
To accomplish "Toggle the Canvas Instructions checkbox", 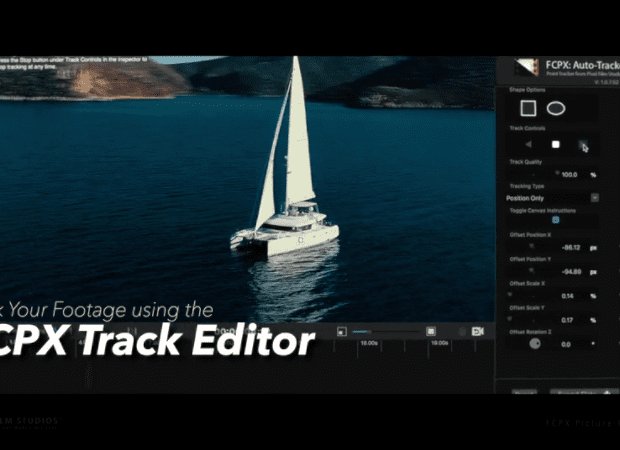I will 556,220.
